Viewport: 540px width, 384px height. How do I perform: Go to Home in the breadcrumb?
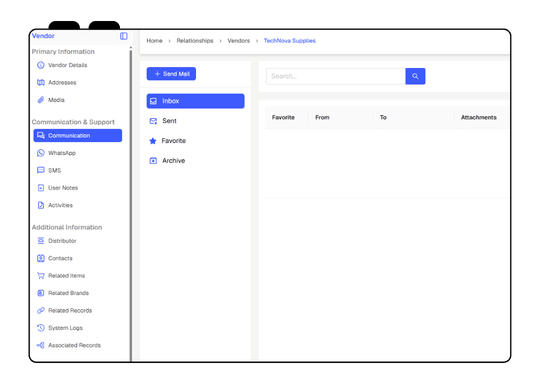pos(154,41)
